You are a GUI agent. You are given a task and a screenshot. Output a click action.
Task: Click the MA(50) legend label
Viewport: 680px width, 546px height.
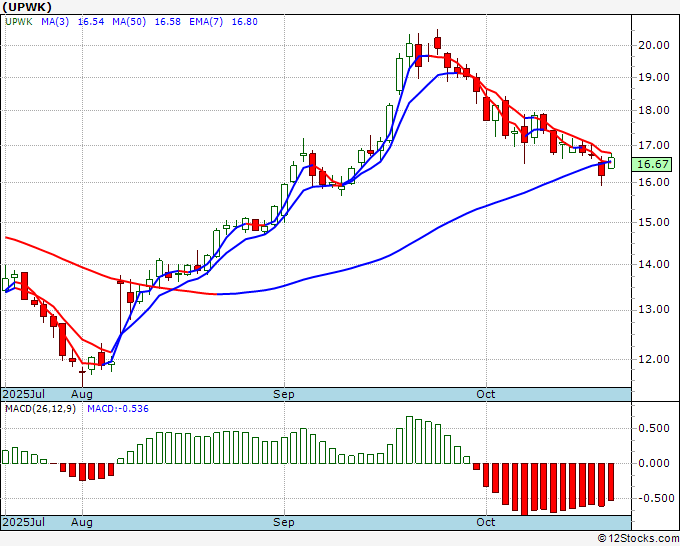[x=129, y=22]
